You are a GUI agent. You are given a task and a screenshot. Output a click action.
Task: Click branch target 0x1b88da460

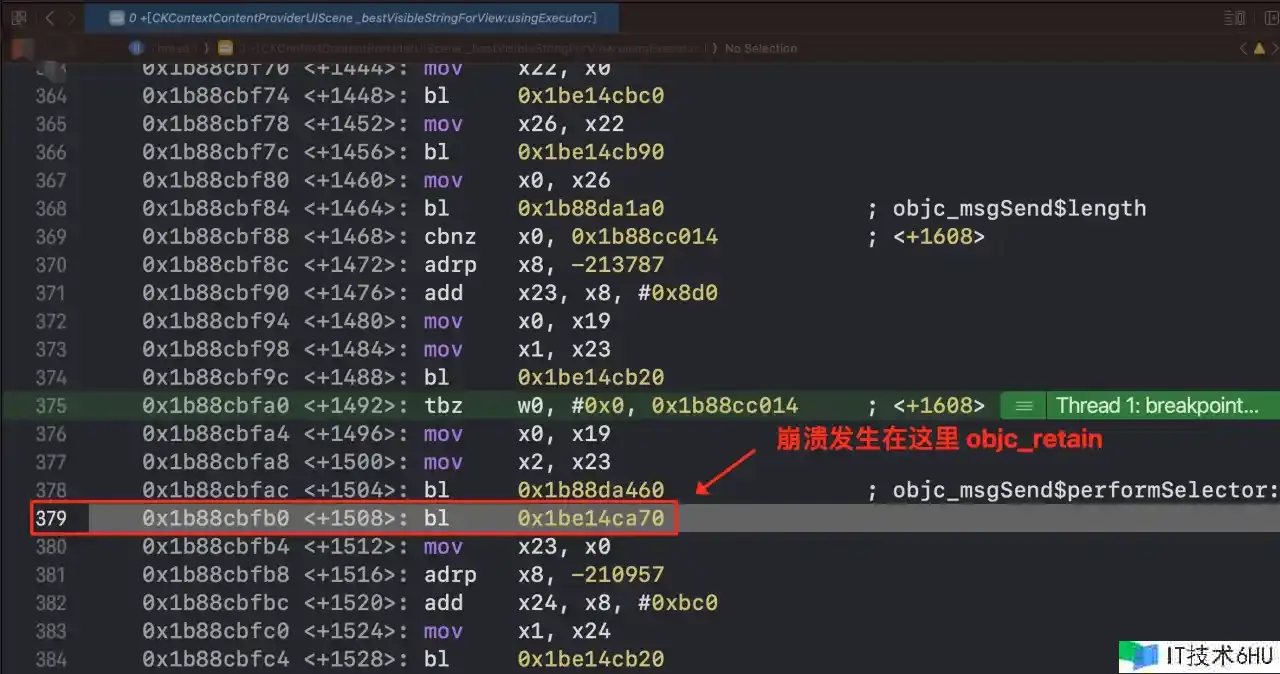tap(591, 490)
